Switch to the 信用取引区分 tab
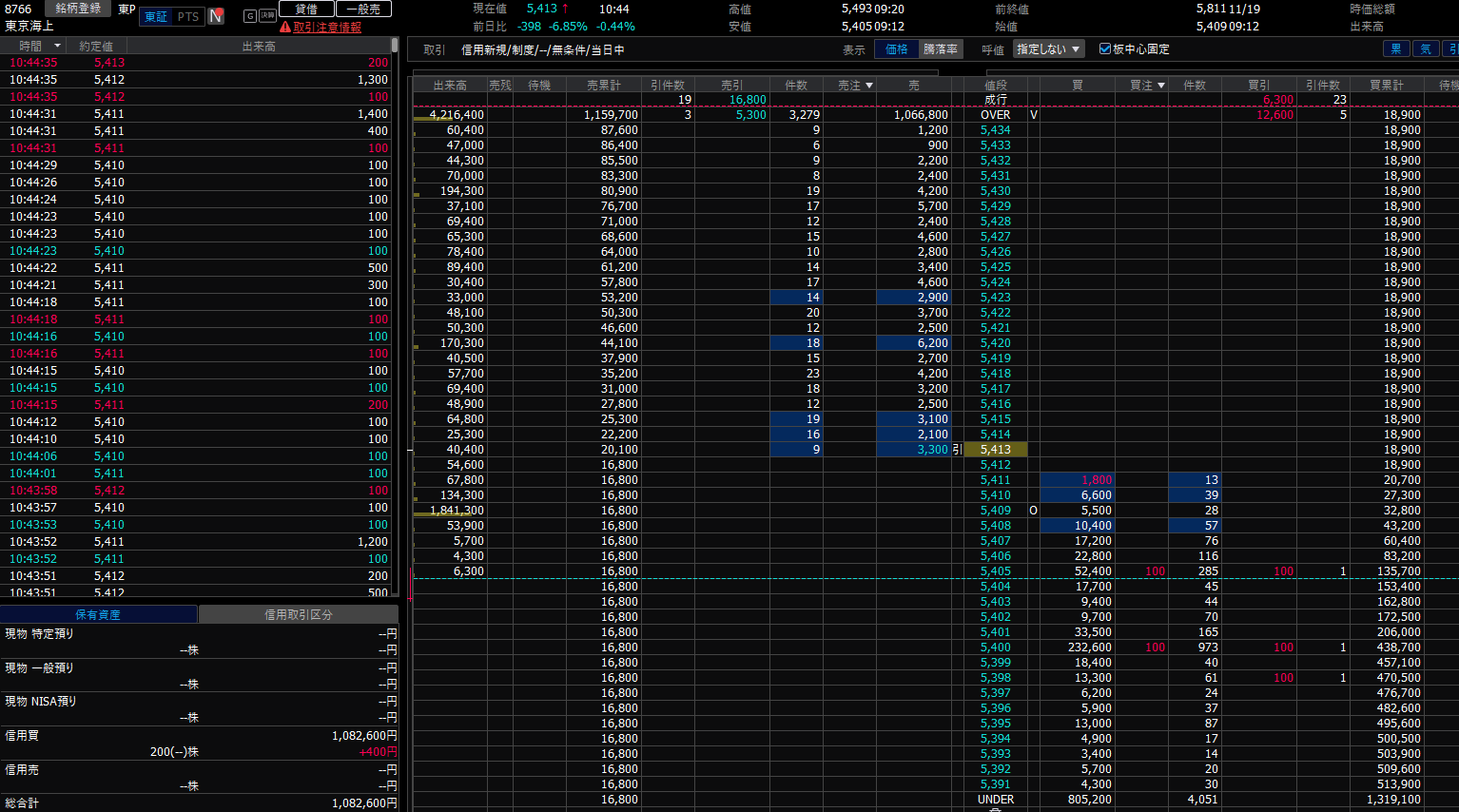This screenshot has width=1459, height=812. pyautogui.click(x=299, y=614)
